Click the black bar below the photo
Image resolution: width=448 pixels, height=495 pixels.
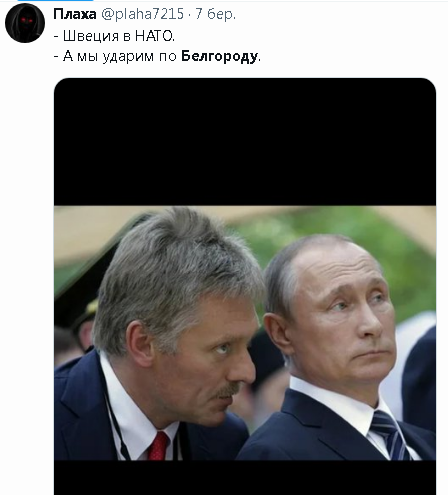tap(245, 478)
